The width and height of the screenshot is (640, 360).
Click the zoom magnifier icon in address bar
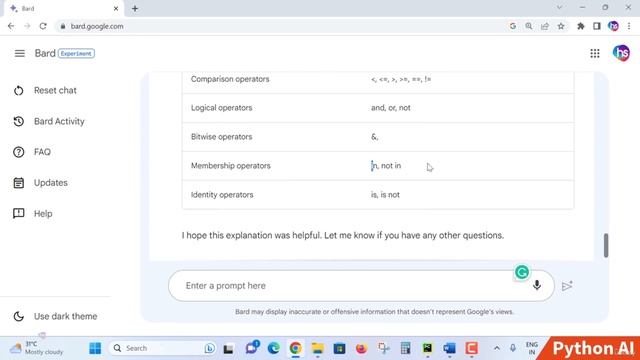point(529,26)
